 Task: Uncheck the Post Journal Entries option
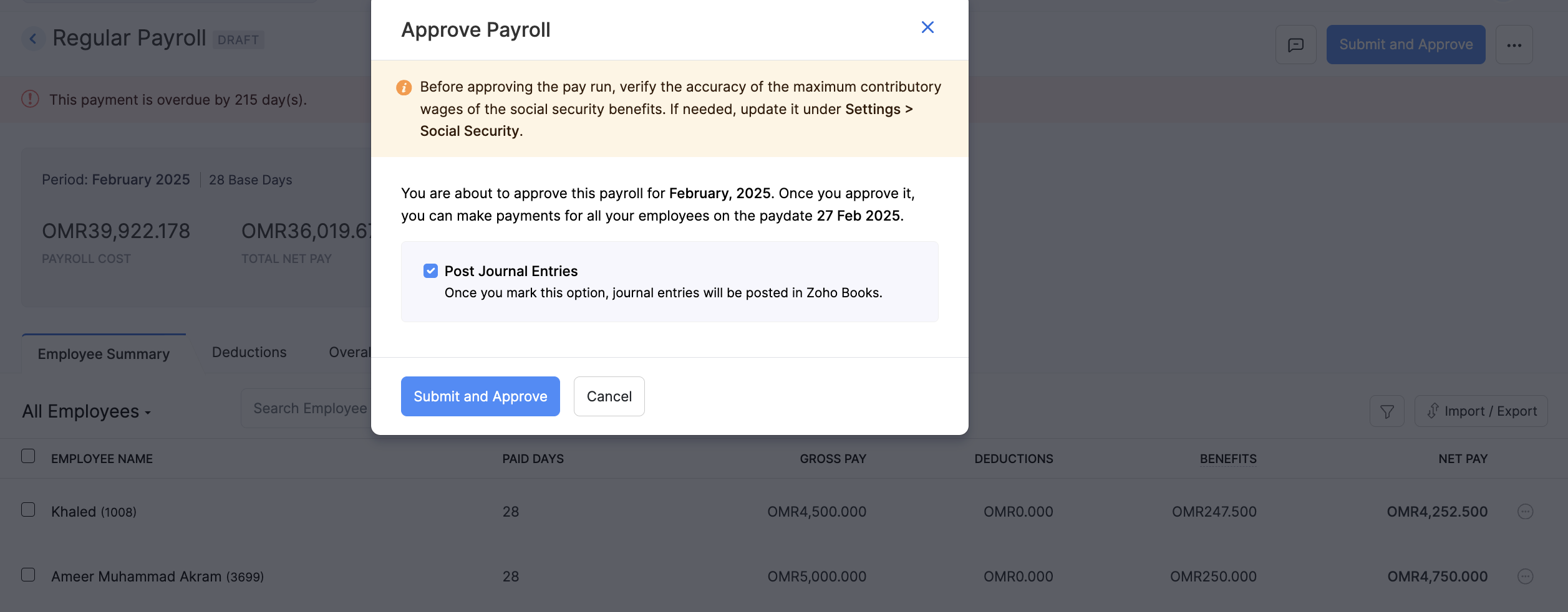430,270
